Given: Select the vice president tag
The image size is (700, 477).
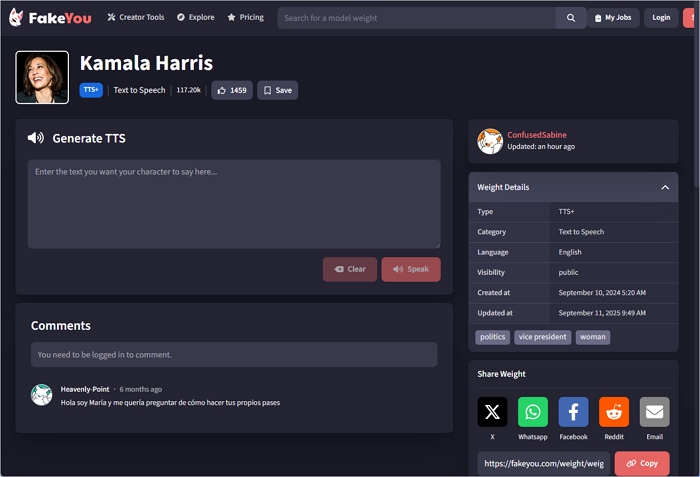Looking at the screenshot, I should tap(542, 337).
